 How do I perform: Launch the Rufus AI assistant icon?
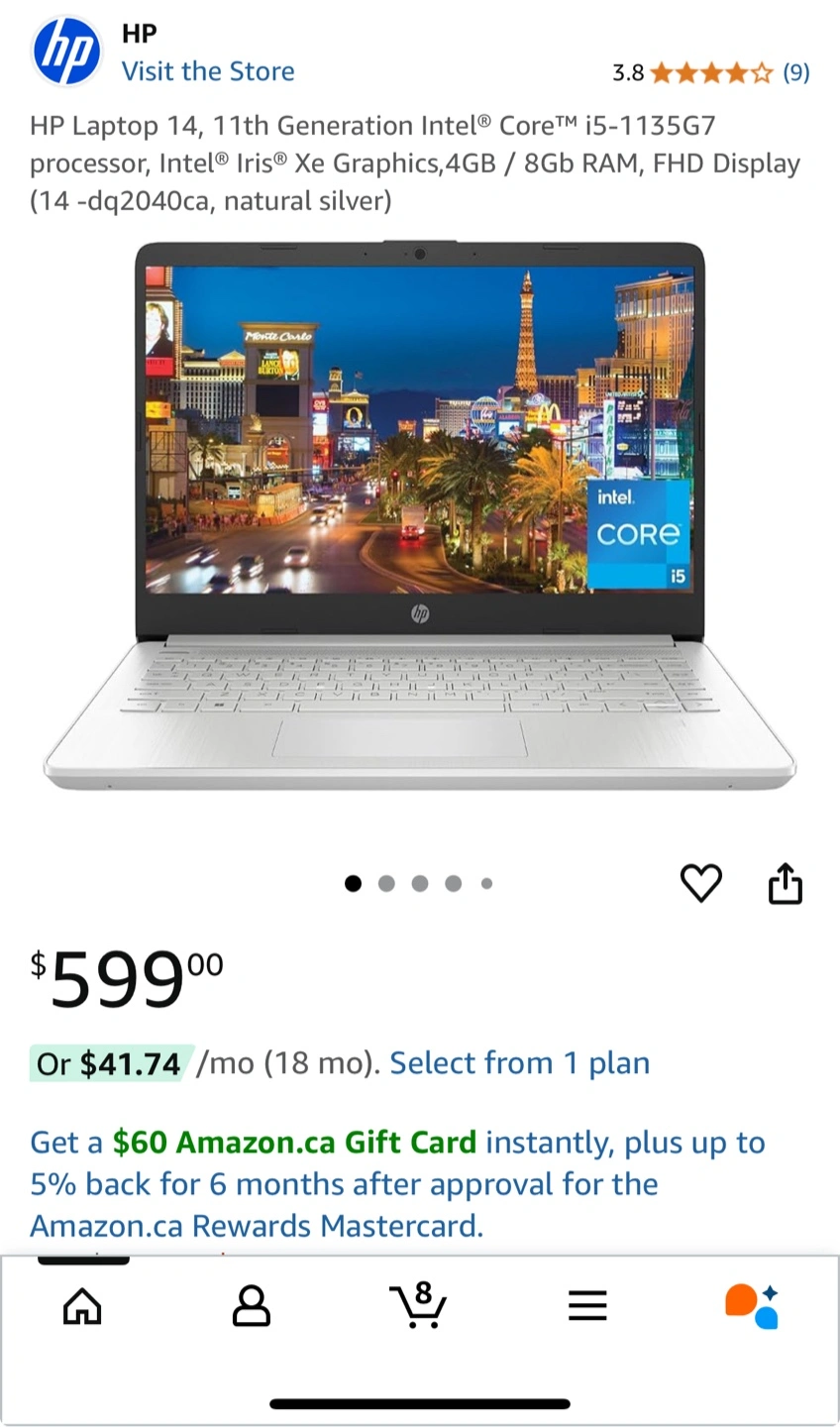[752, 1306]
